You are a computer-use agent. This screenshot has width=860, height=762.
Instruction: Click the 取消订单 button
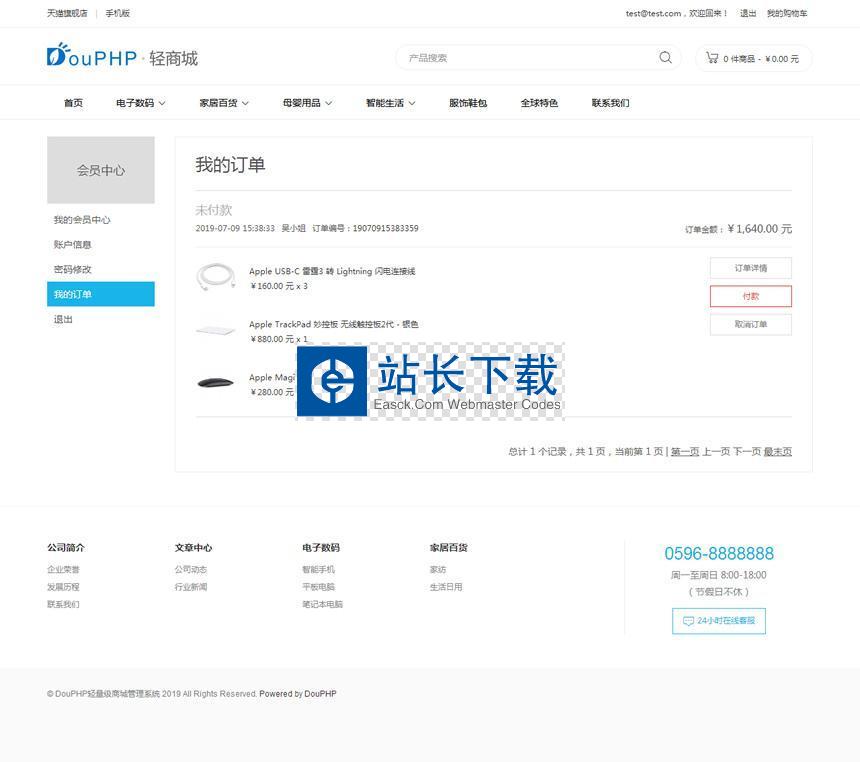750,324
